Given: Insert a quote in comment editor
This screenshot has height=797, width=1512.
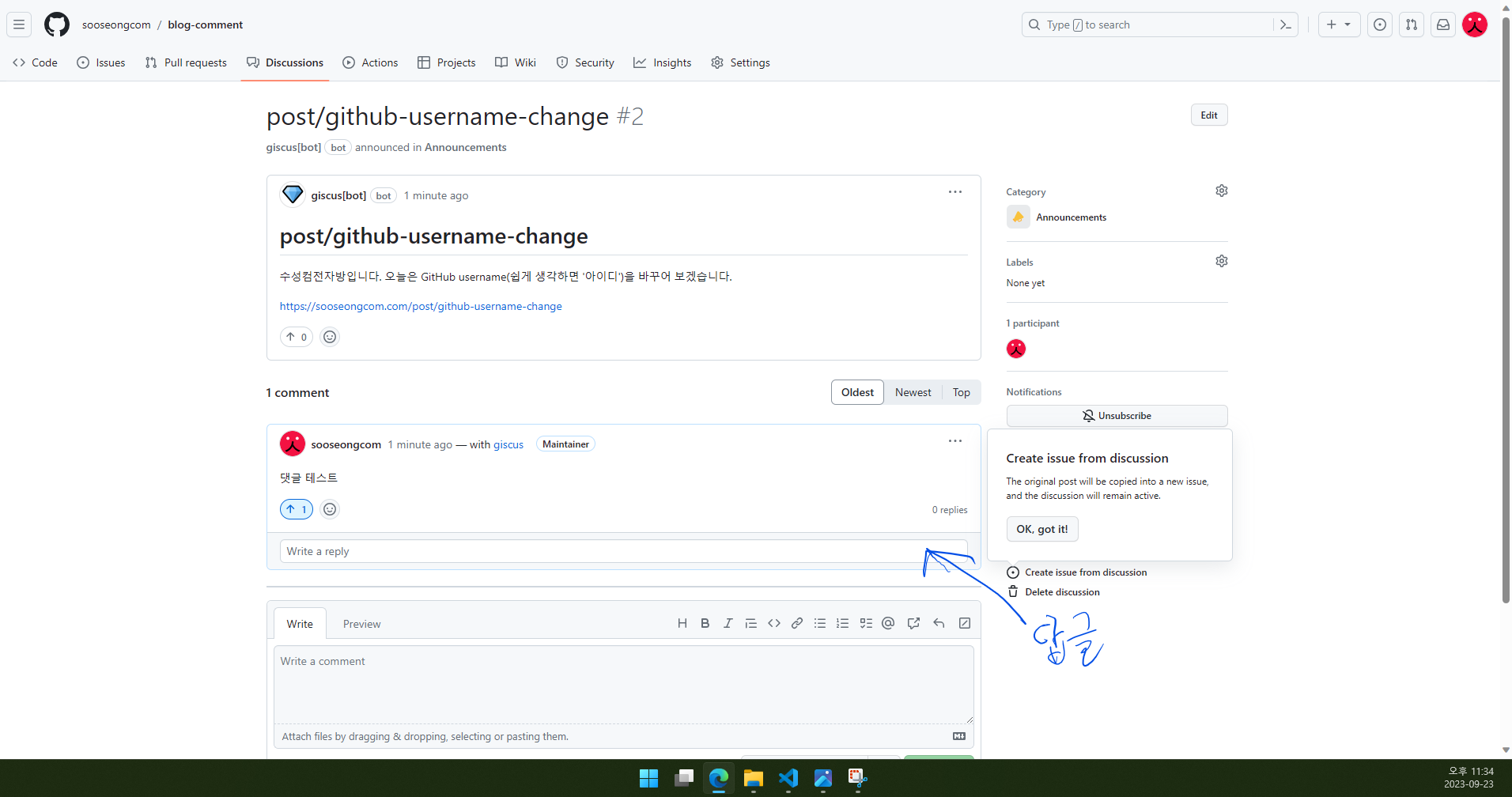Looking at the screenshot, I should point(751,623).
